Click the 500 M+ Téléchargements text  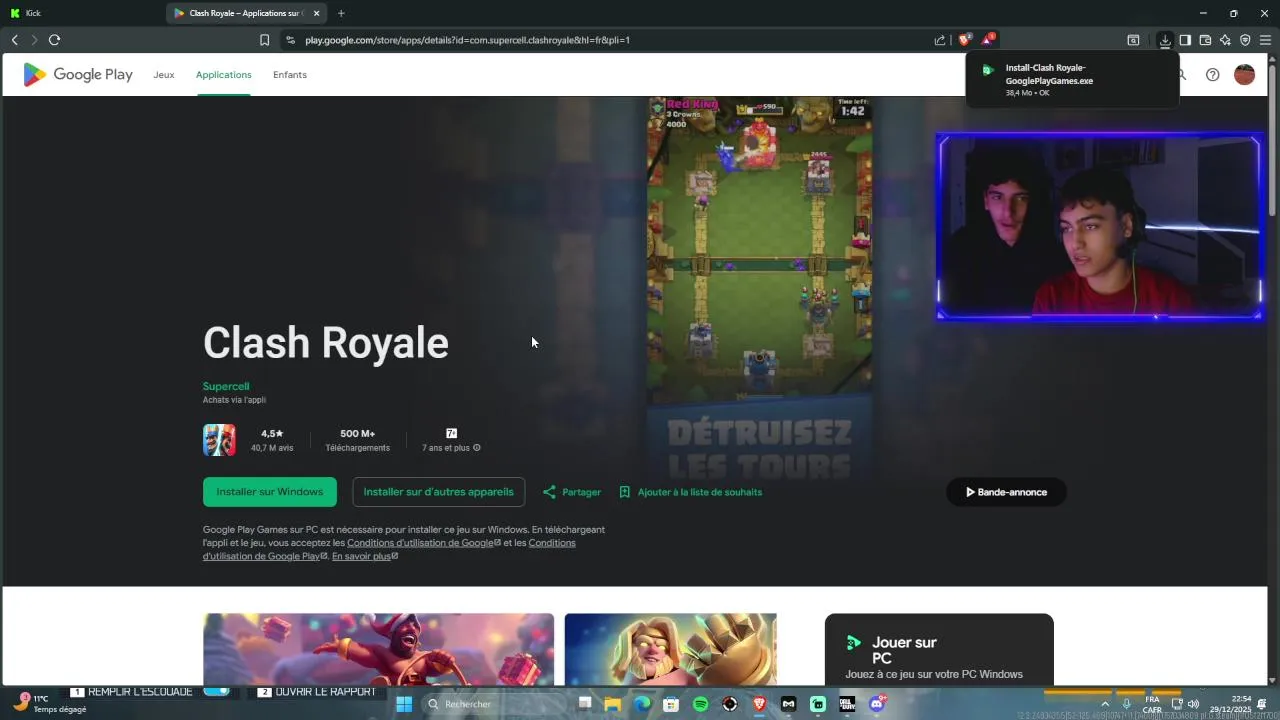click(357, 440)
